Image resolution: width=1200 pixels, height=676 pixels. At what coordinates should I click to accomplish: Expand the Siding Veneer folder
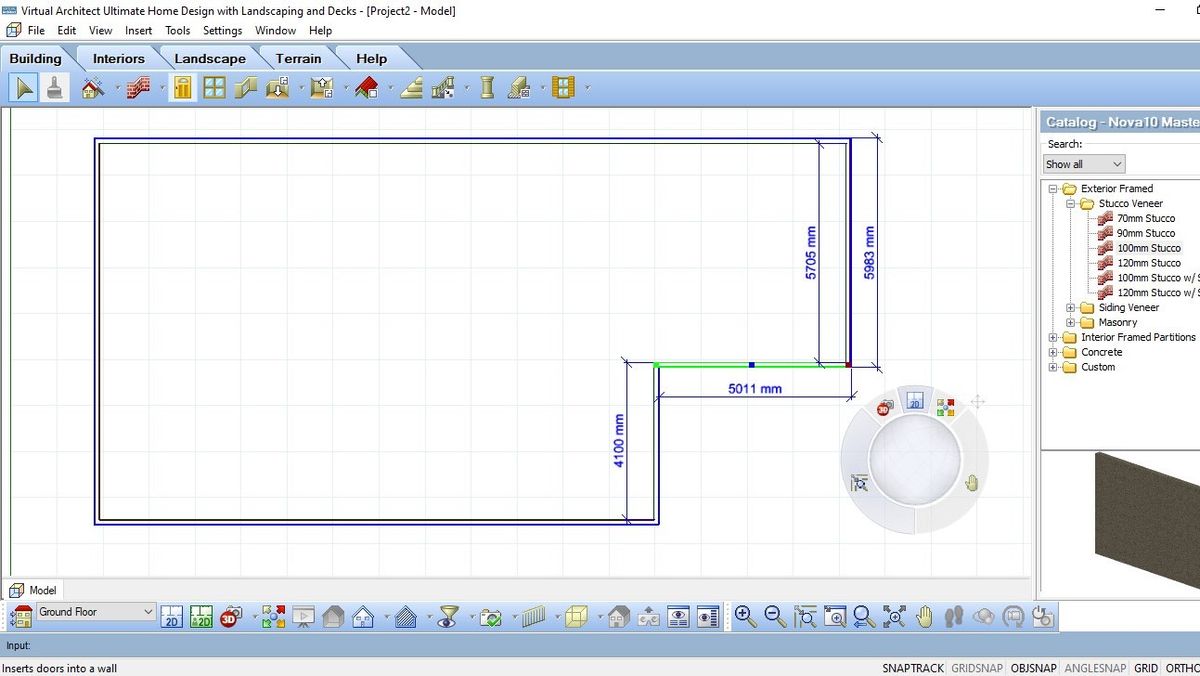click(1070, 308)
